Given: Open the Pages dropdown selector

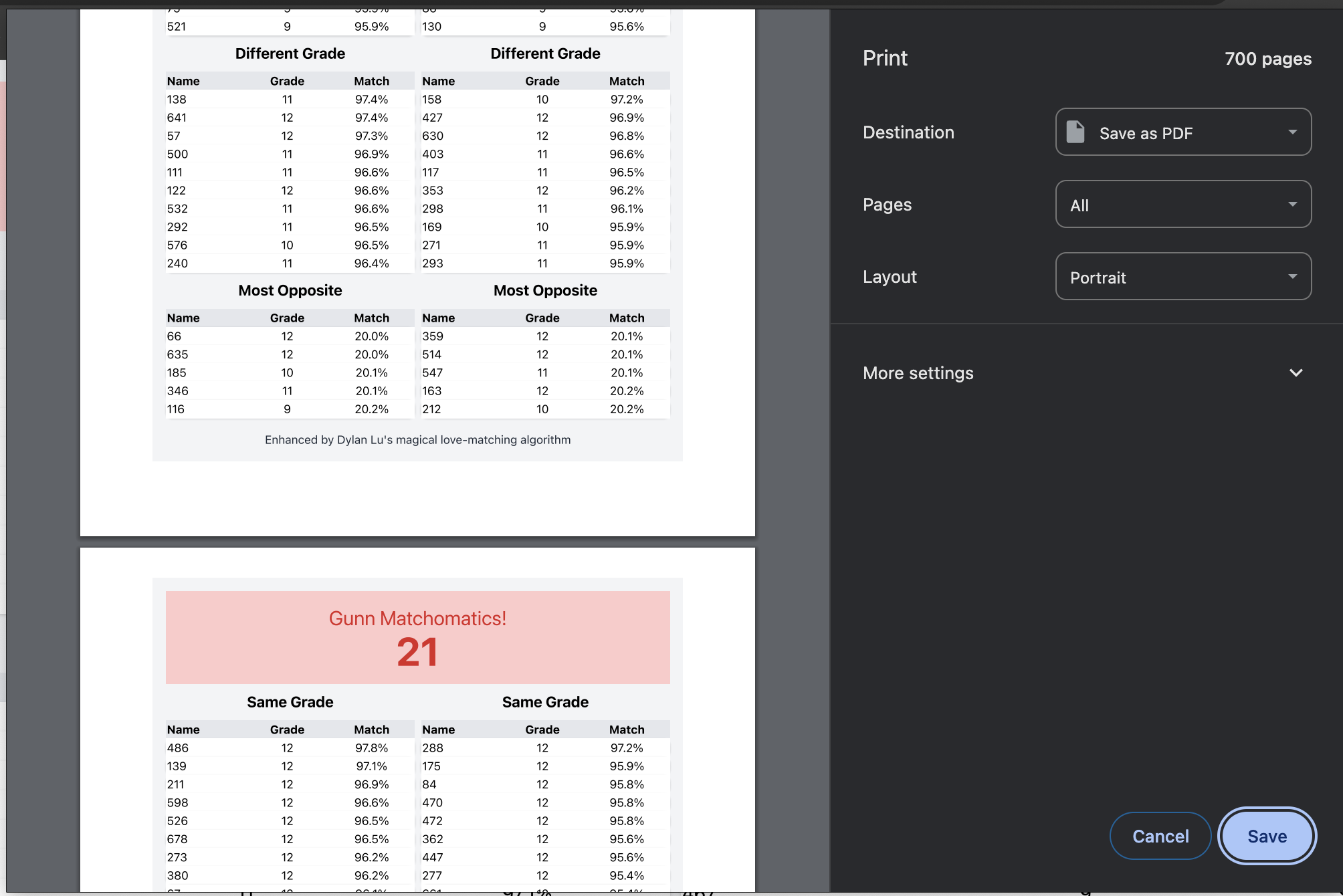Looking at the screenshot, I should pyautogui.click(x=1183, y=204).
